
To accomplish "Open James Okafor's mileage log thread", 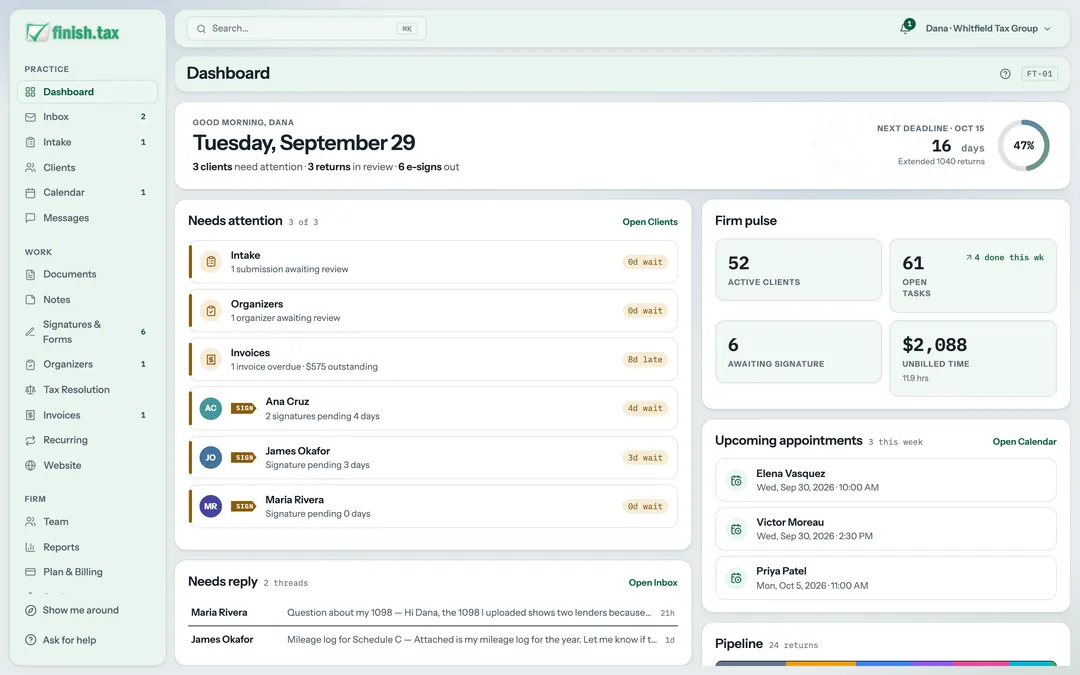I will [x=433, y=640].
